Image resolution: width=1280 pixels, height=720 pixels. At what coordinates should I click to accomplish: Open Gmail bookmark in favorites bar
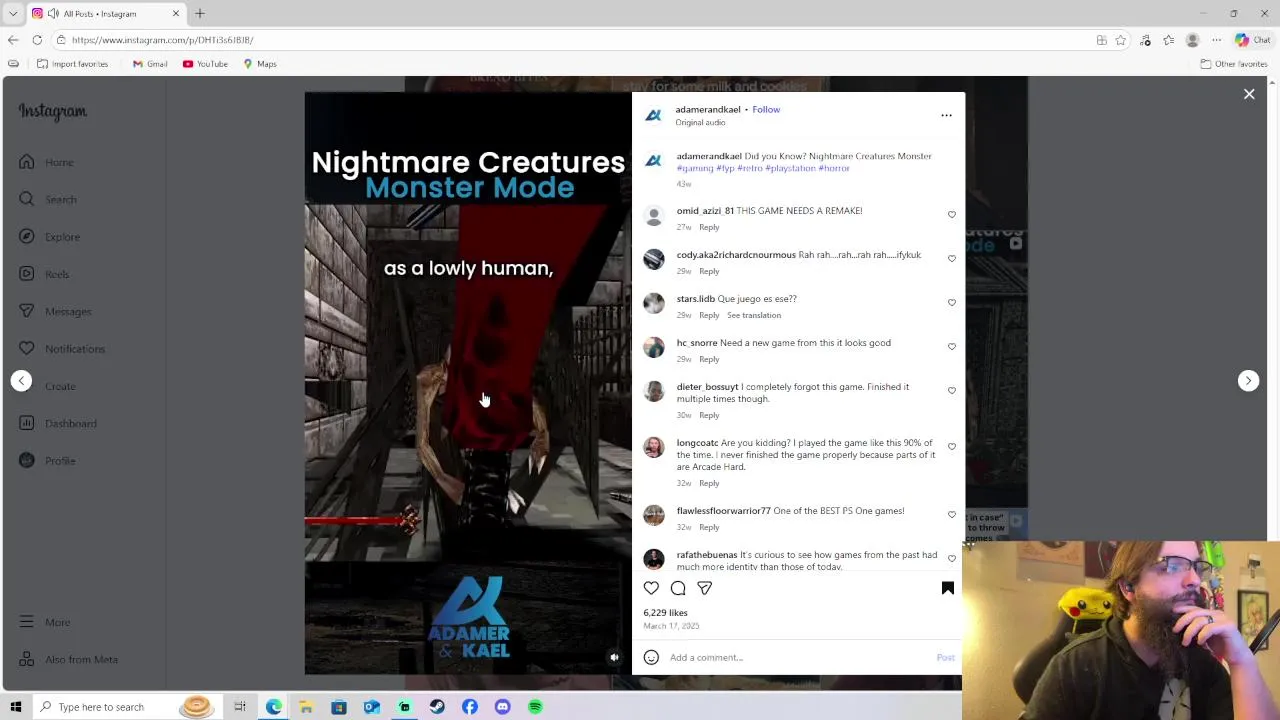tap(150, 64)
